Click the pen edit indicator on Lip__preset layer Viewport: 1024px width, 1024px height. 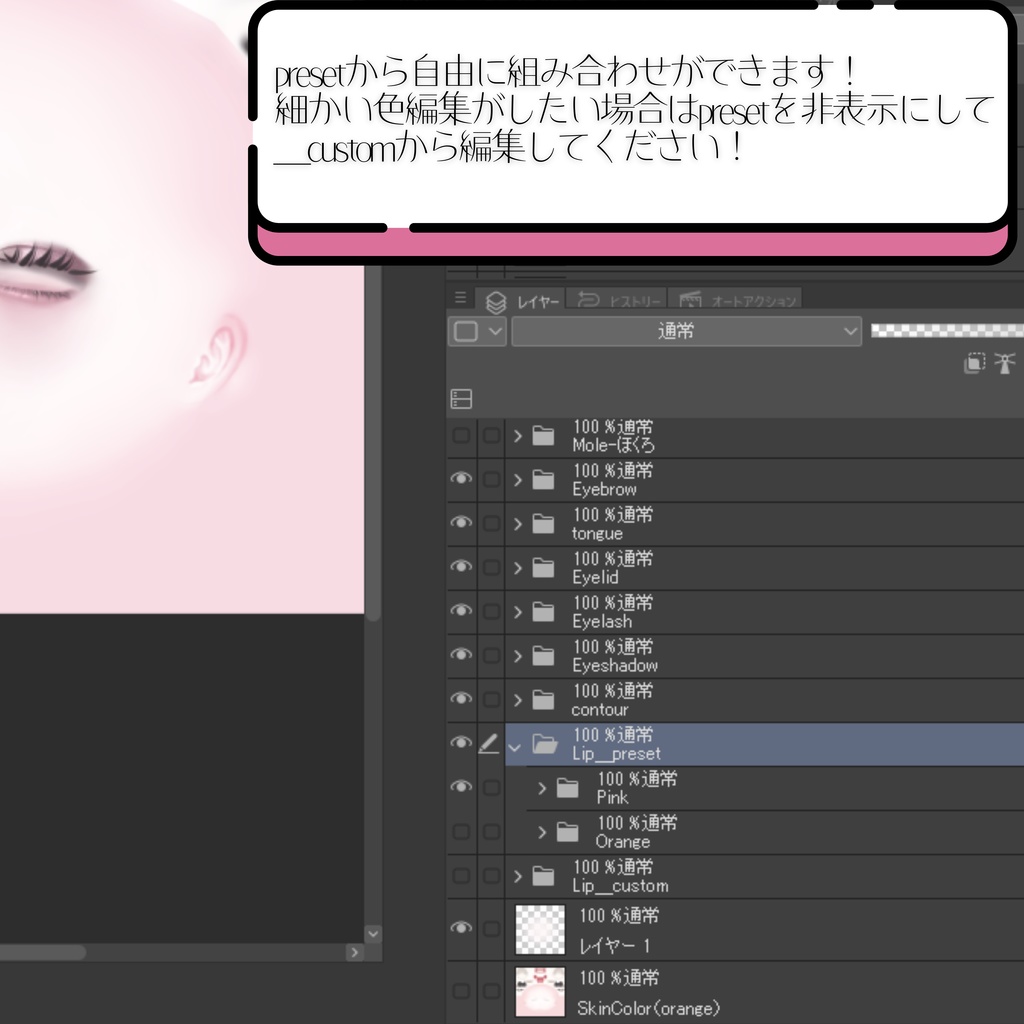coord(489,744)
